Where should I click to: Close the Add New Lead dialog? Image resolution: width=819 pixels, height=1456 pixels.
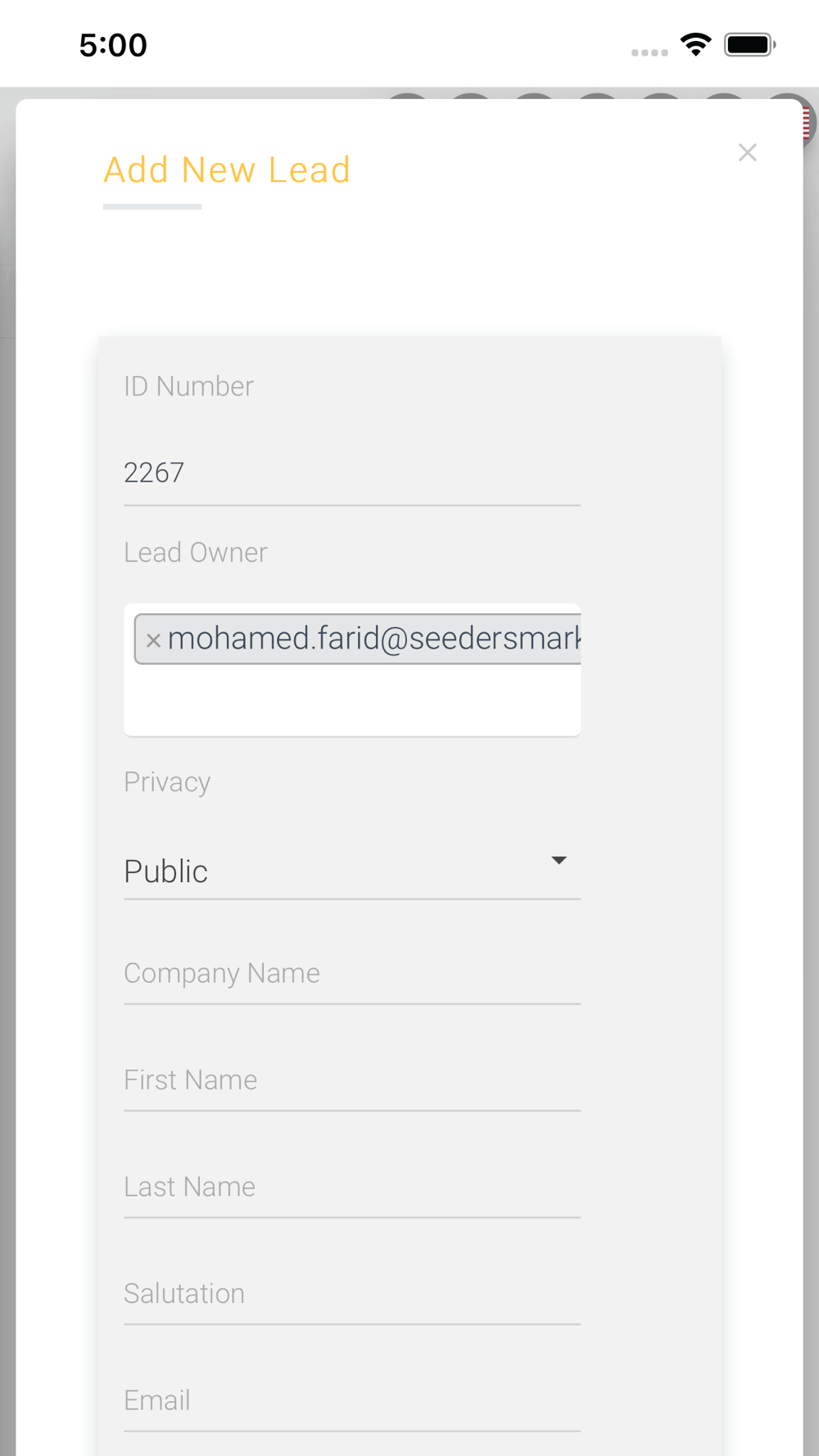point(747,152)
